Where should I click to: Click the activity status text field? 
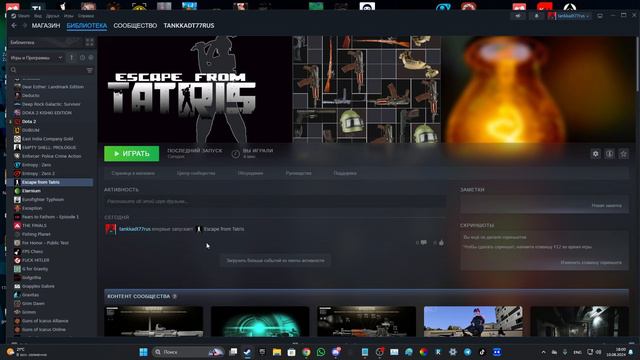pos(275,201)
